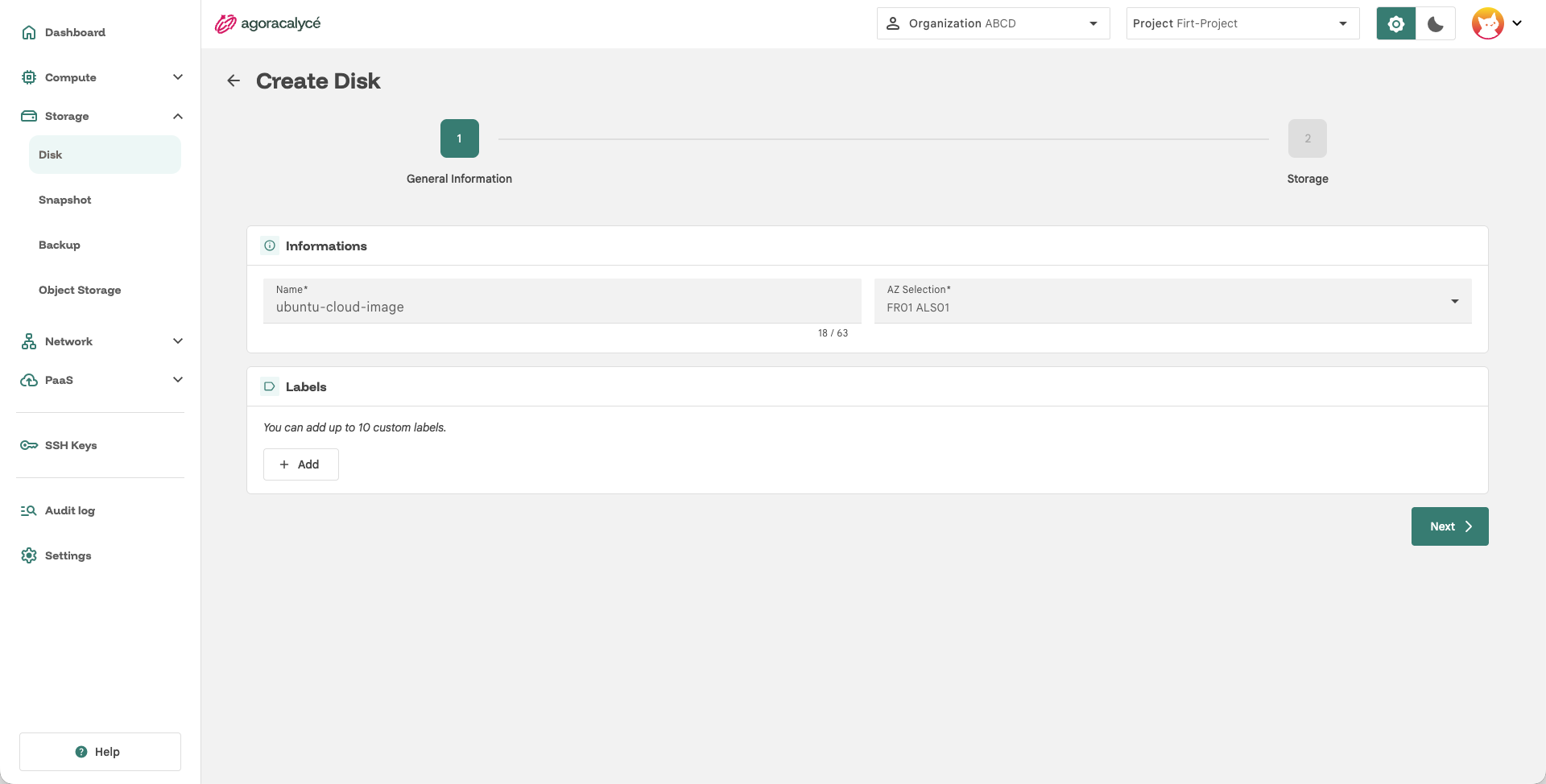Click step 2 Storage marker
This screenshot has width=1546, height=784.
click(1308, 138)
